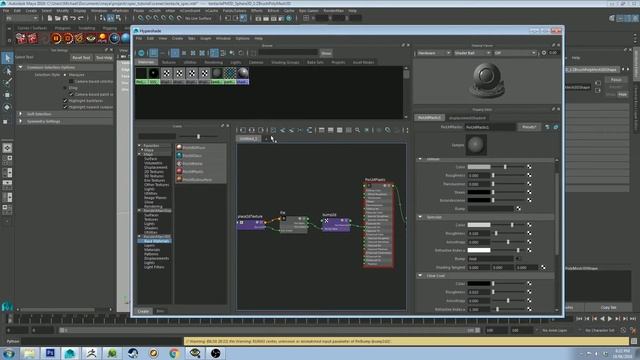Click the map connector icon beside Diffuse Bump
640x360 pixels.
click(x=518, y=209)
